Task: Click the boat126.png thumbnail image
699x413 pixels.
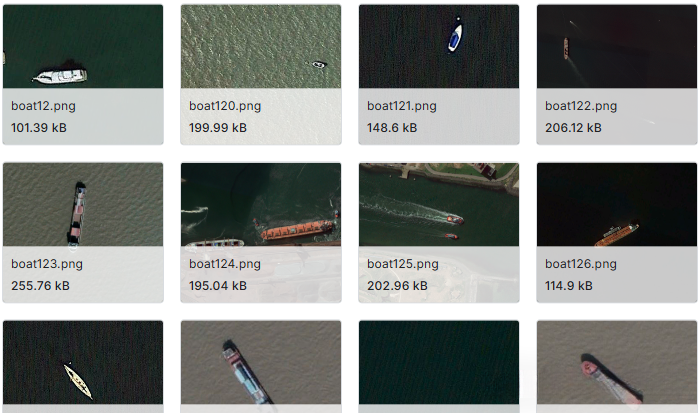Action: (x=617, y=204)
